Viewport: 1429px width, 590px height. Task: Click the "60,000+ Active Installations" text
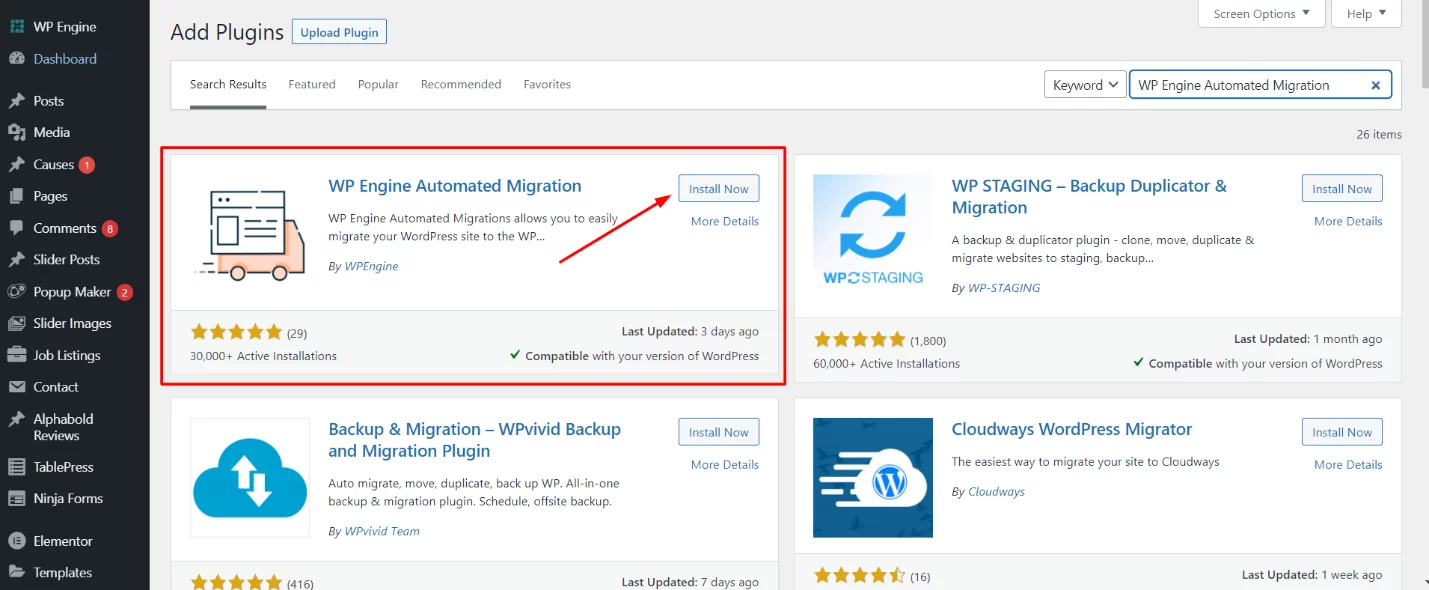click(887, 364)
